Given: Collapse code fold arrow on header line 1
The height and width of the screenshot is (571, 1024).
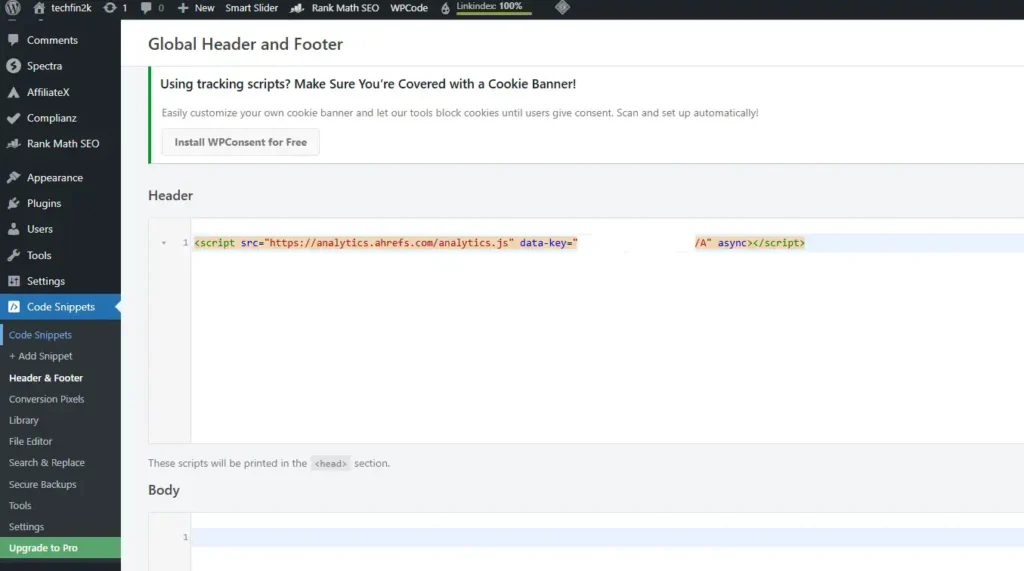Looking at the screenshot, I should (x=164, y=242).
